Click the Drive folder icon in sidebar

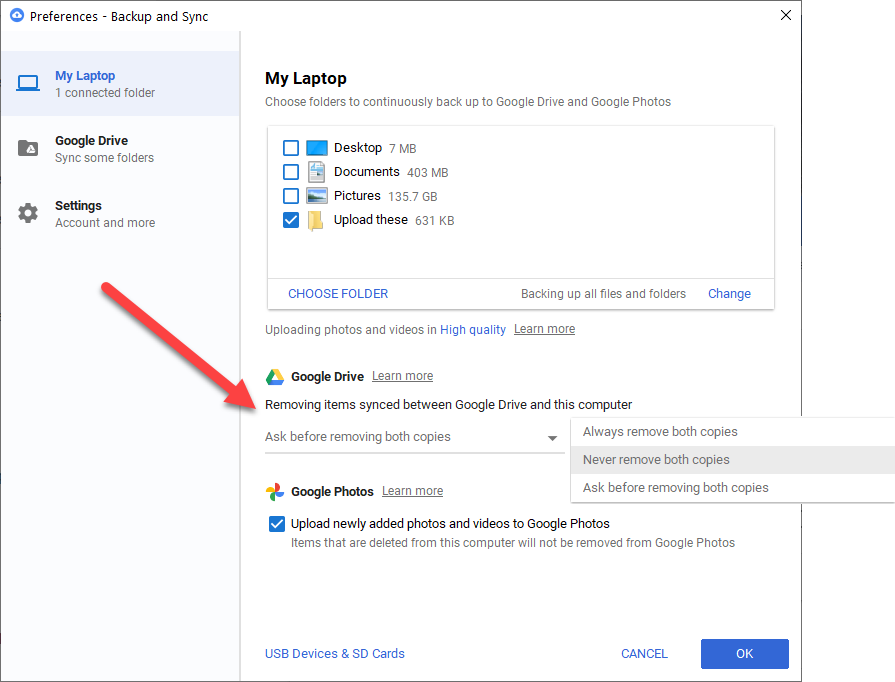coord(28,148)
